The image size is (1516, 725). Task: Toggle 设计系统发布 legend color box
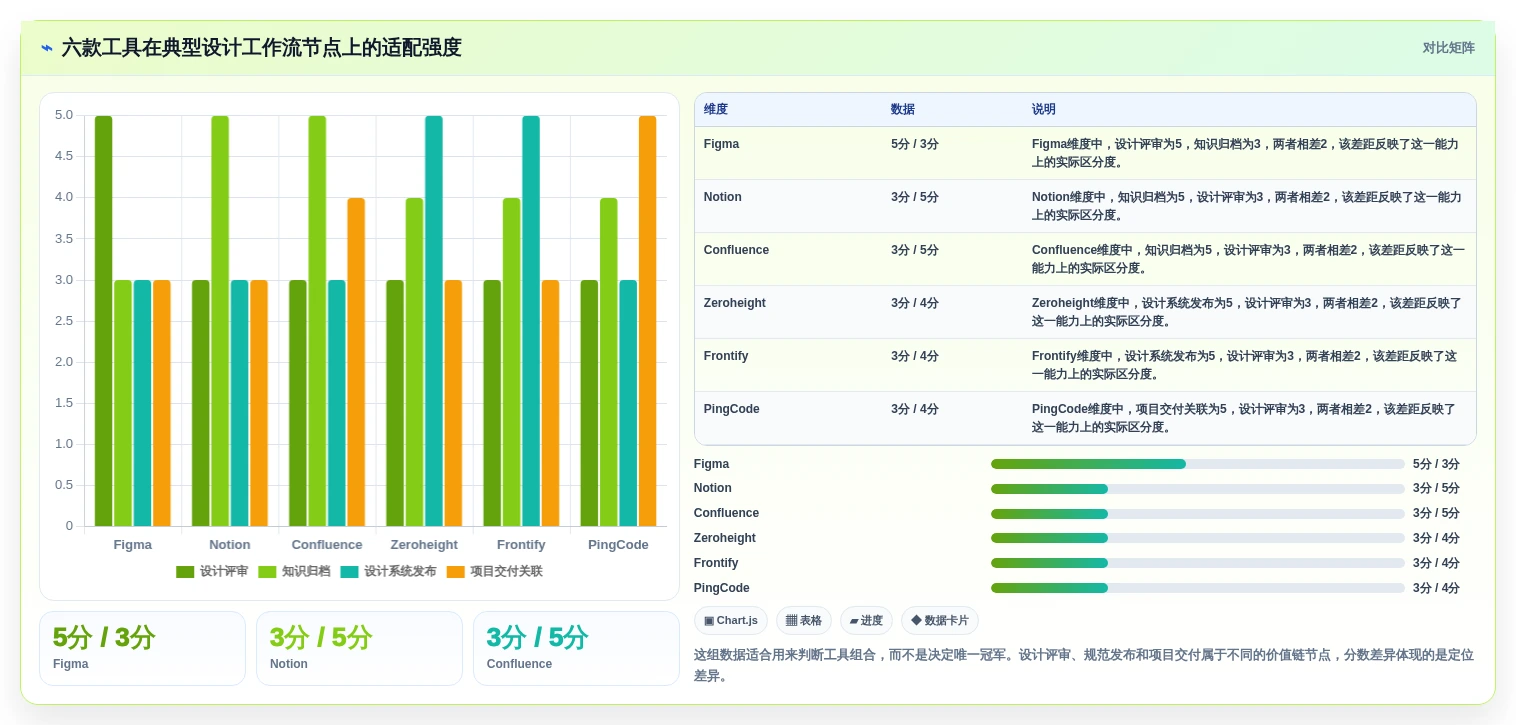(349, 572)
